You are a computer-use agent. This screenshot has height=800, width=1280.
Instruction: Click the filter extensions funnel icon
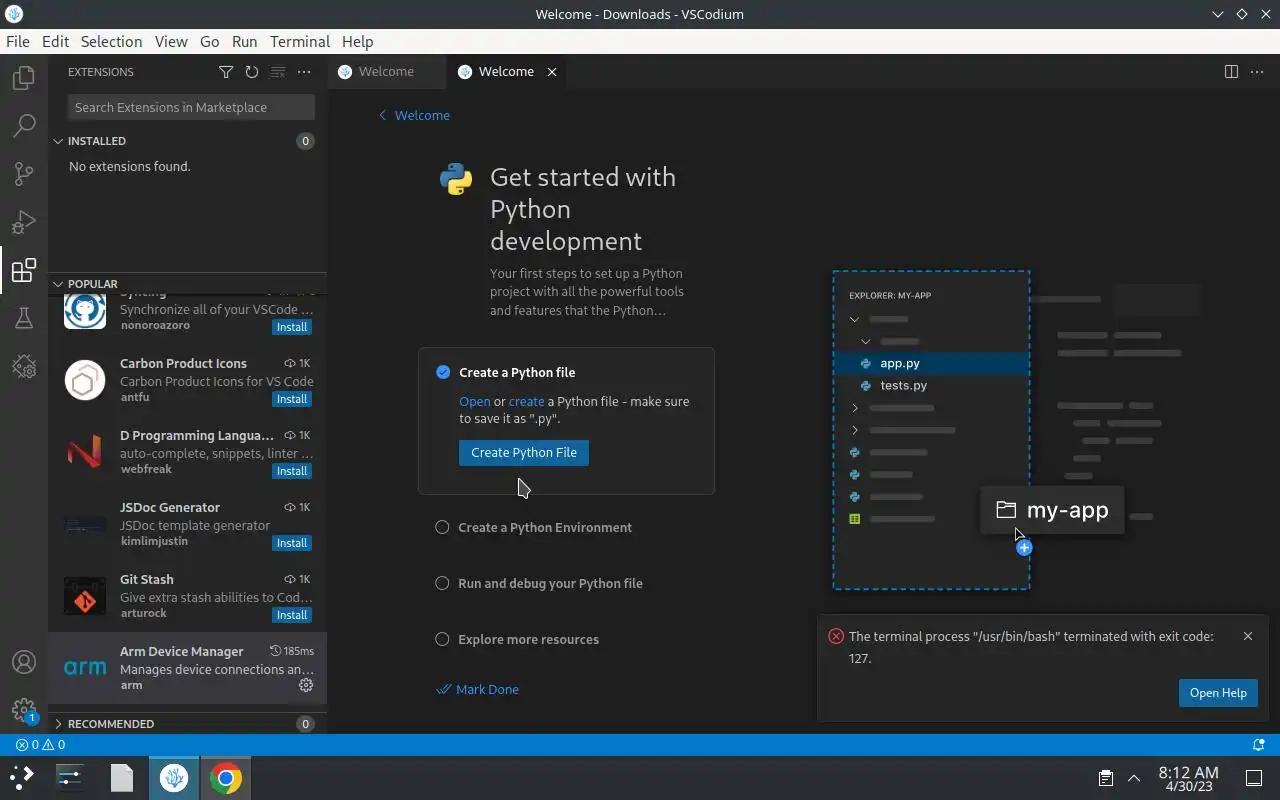(x=226, y=72)
